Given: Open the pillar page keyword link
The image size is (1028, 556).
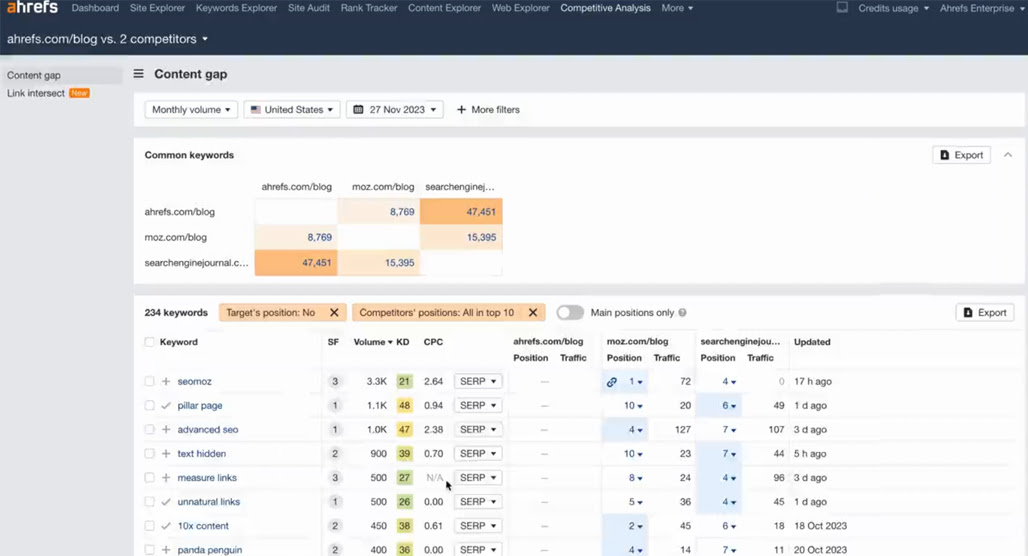Looking at the screenshot, I should click(200, 406).
